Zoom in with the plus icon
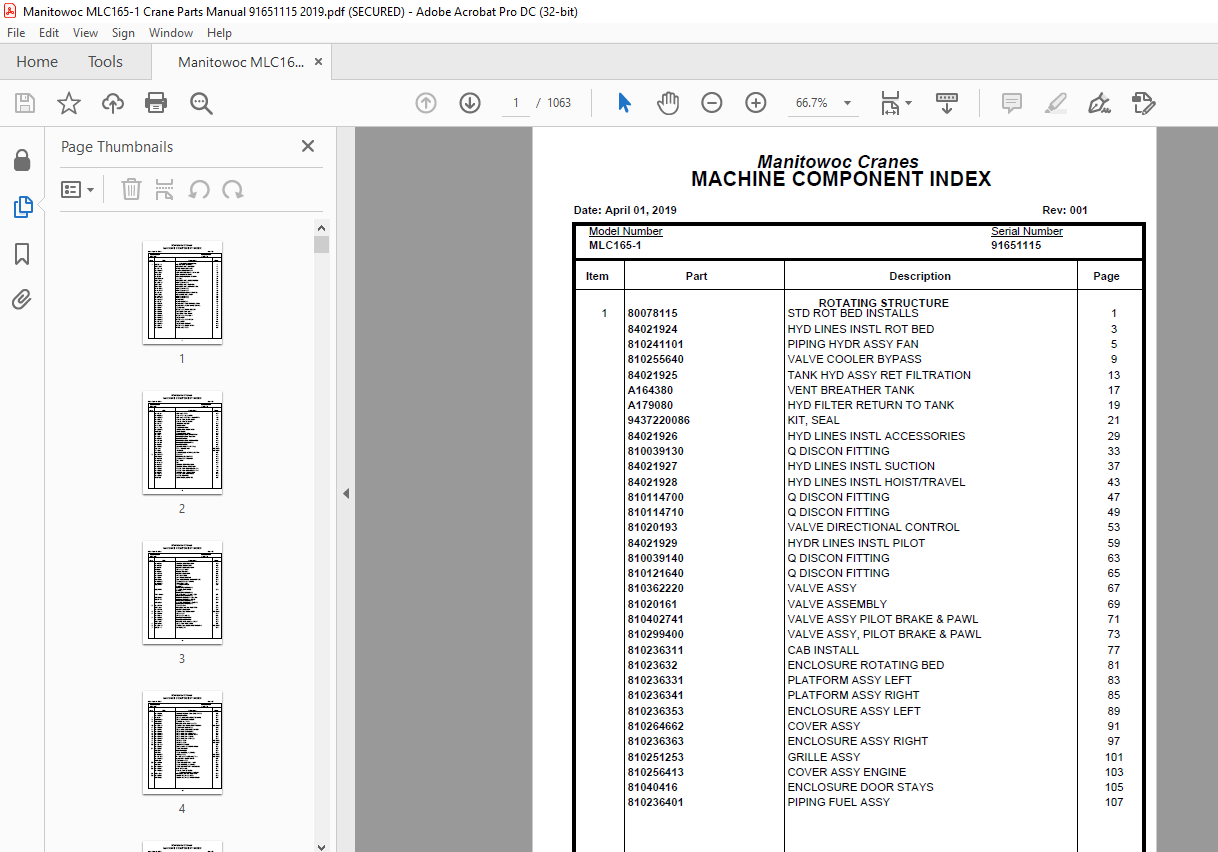The height and width of the screenshot is (852, 1218). click(x=756, y=103)
